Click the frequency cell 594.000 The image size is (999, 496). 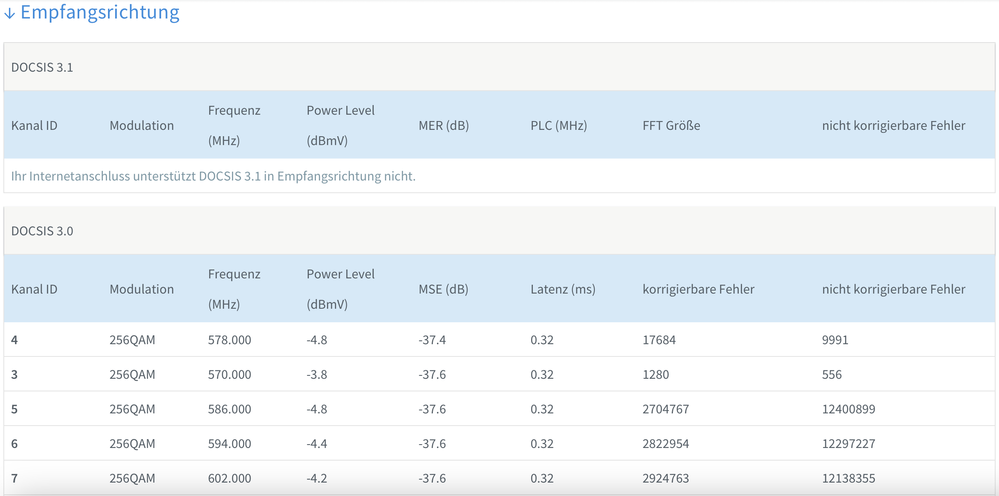(229, 444)
